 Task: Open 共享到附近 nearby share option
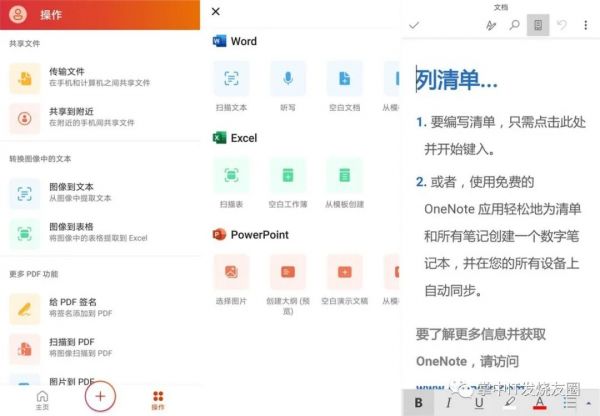click(x=100, y=117)
